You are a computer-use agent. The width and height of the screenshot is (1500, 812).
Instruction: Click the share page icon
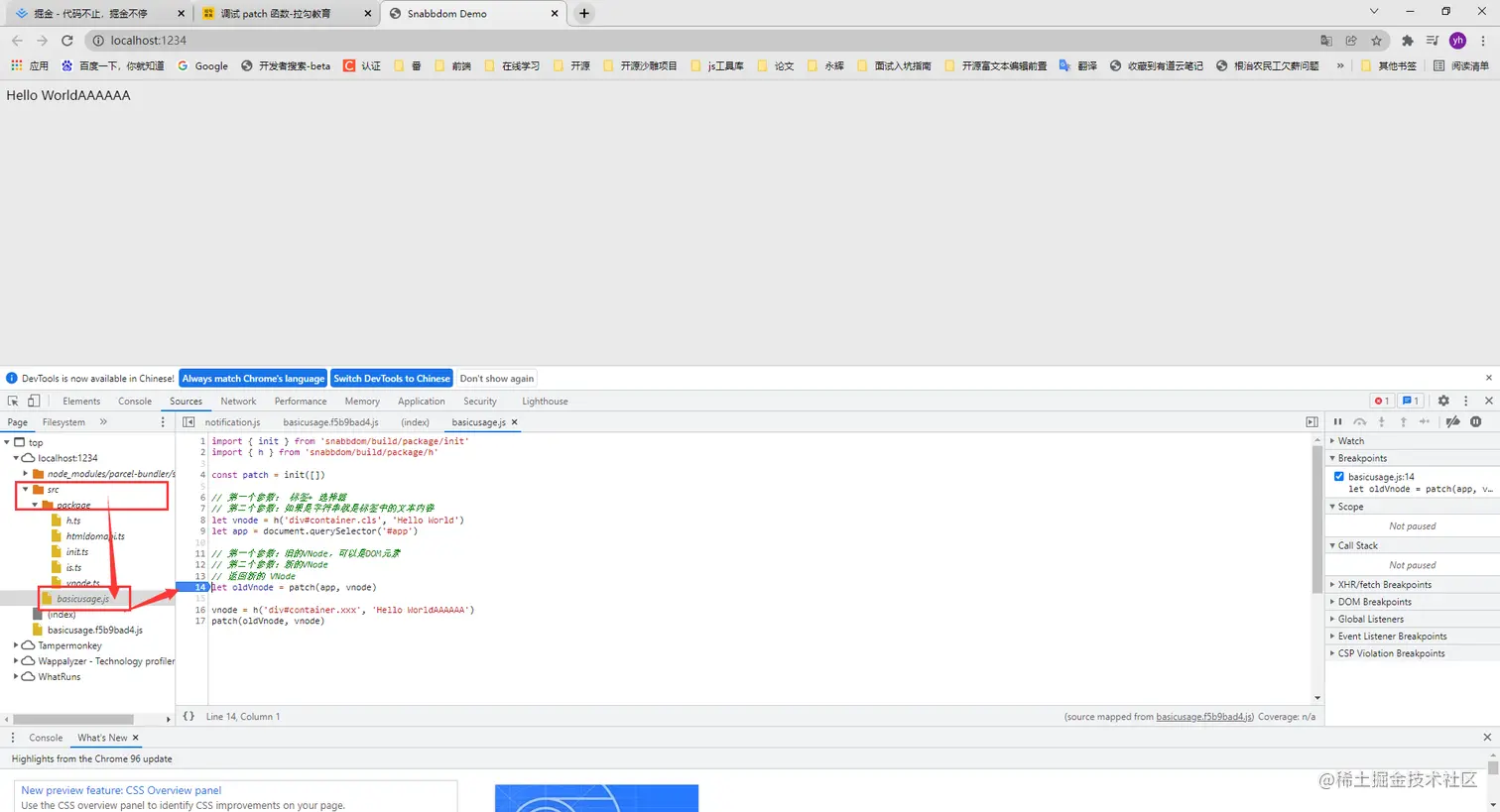point(1351,41)
